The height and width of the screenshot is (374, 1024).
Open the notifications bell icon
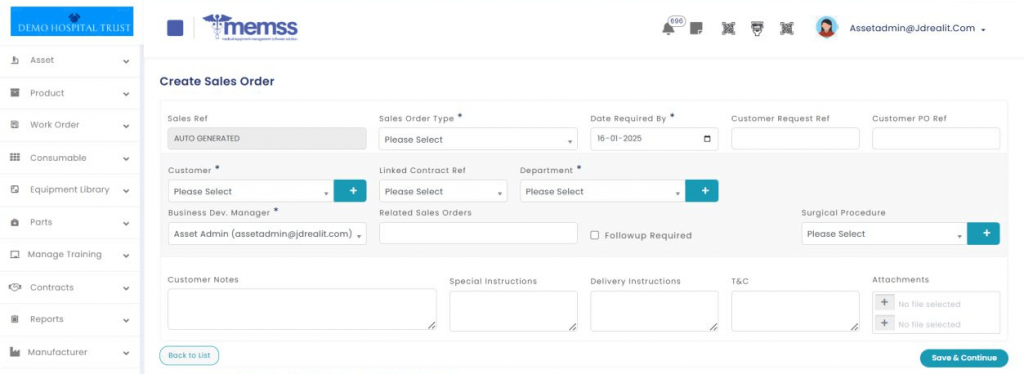[x=668, y=28]
